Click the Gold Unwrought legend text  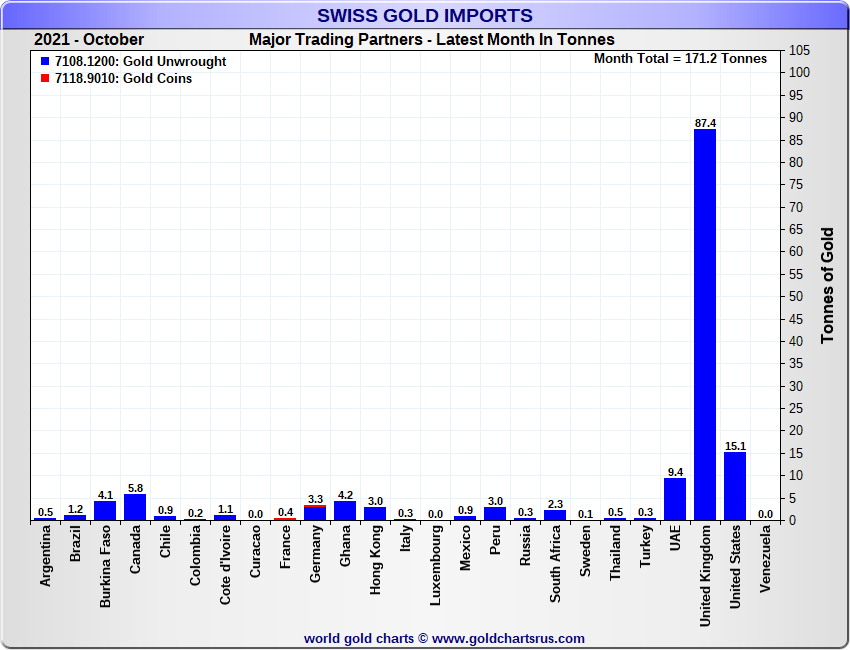[x=140, y=61]
